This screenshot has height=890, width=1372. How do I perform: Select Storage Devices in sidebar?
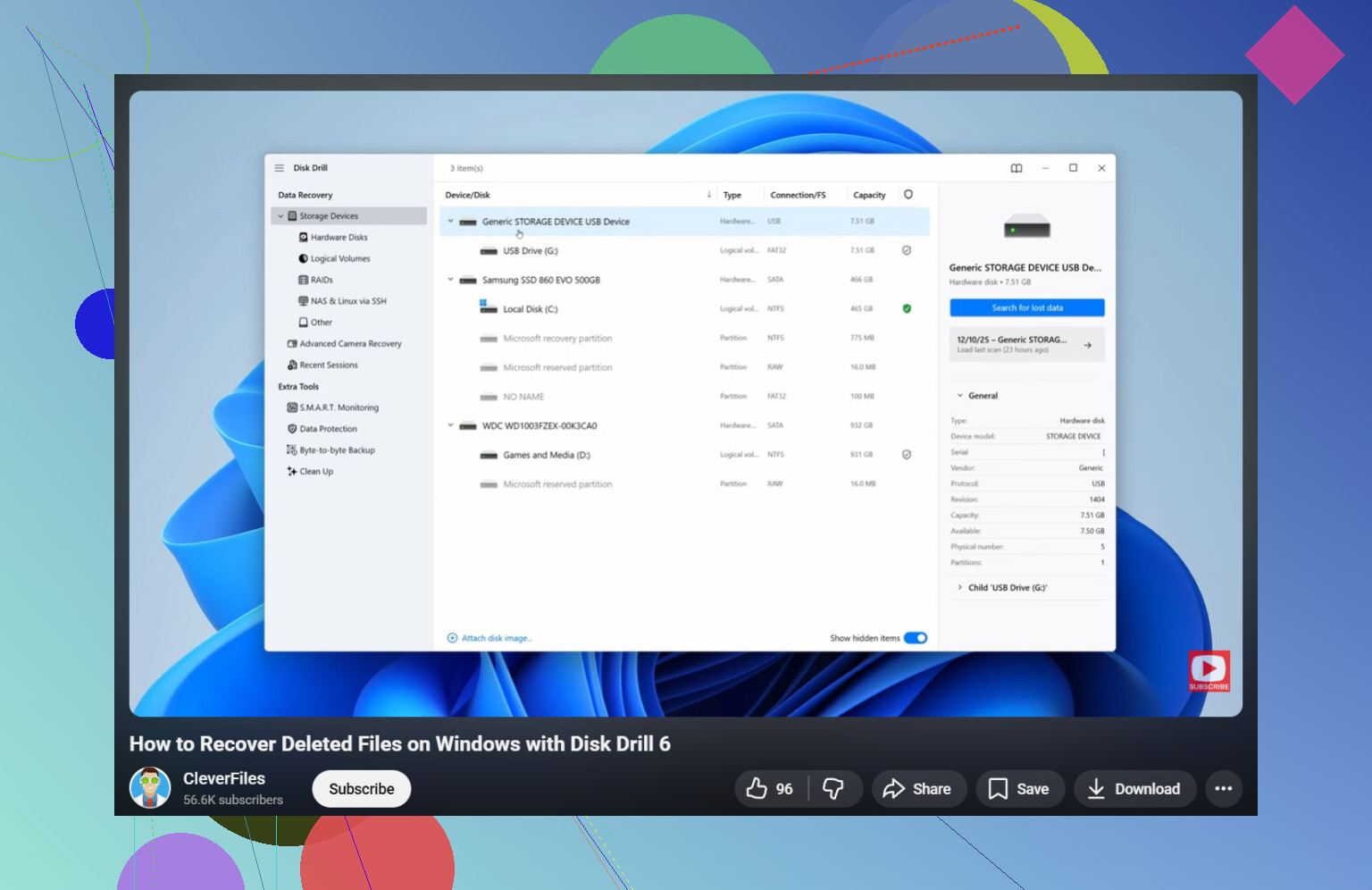[x=349, y=216]
